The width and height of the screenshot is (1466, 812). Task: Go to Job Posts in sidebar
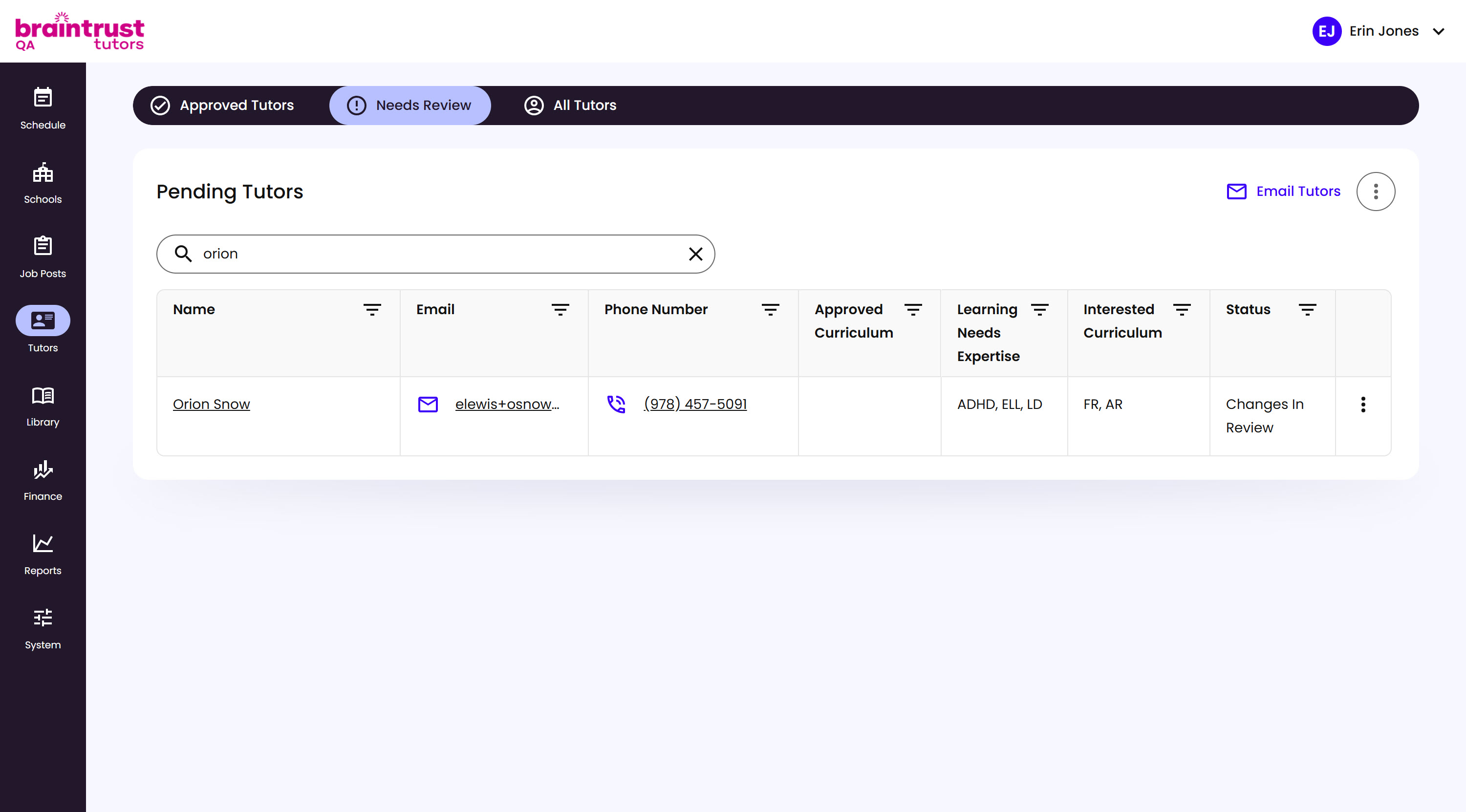(x=43, y=257)
